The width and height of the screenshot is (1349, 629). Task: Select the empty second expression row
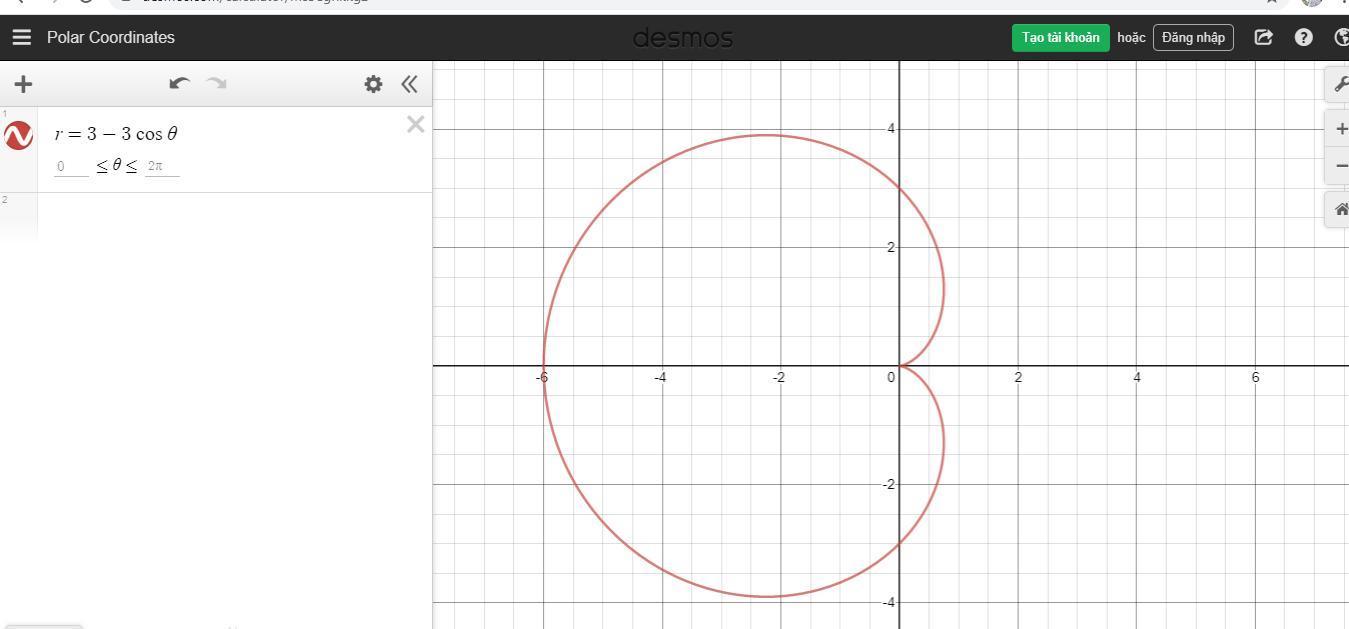click(x=216, y=216)
